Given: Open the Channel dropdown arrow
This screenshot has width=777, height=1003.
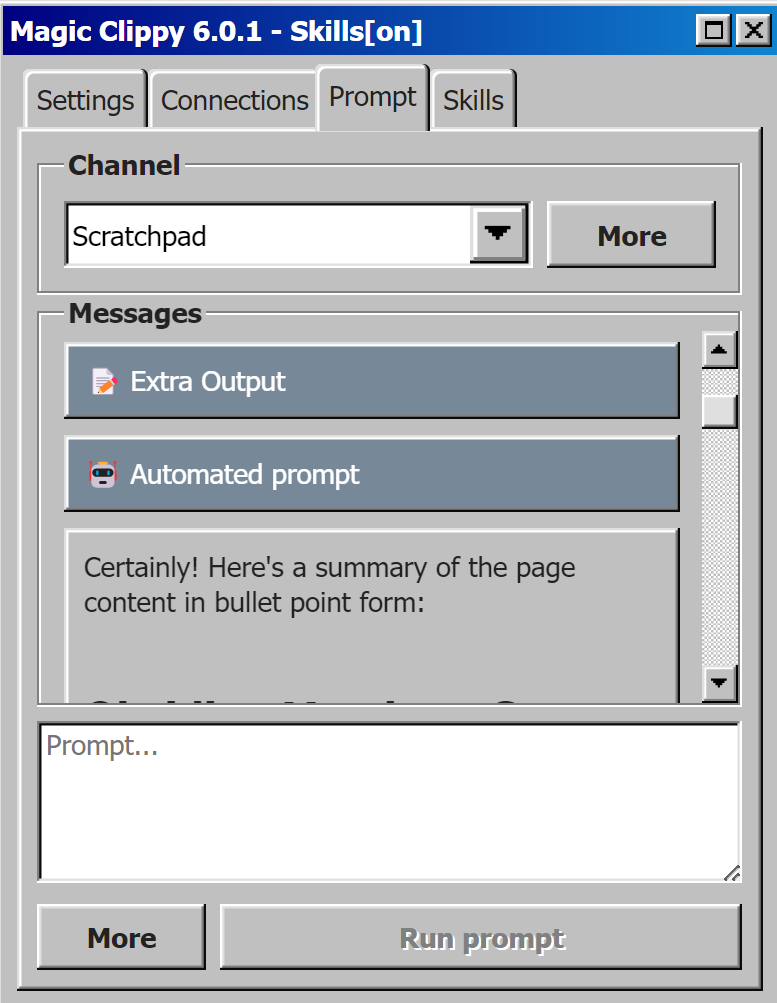Looking at the screenshot, I should click(x=498, y=233).
